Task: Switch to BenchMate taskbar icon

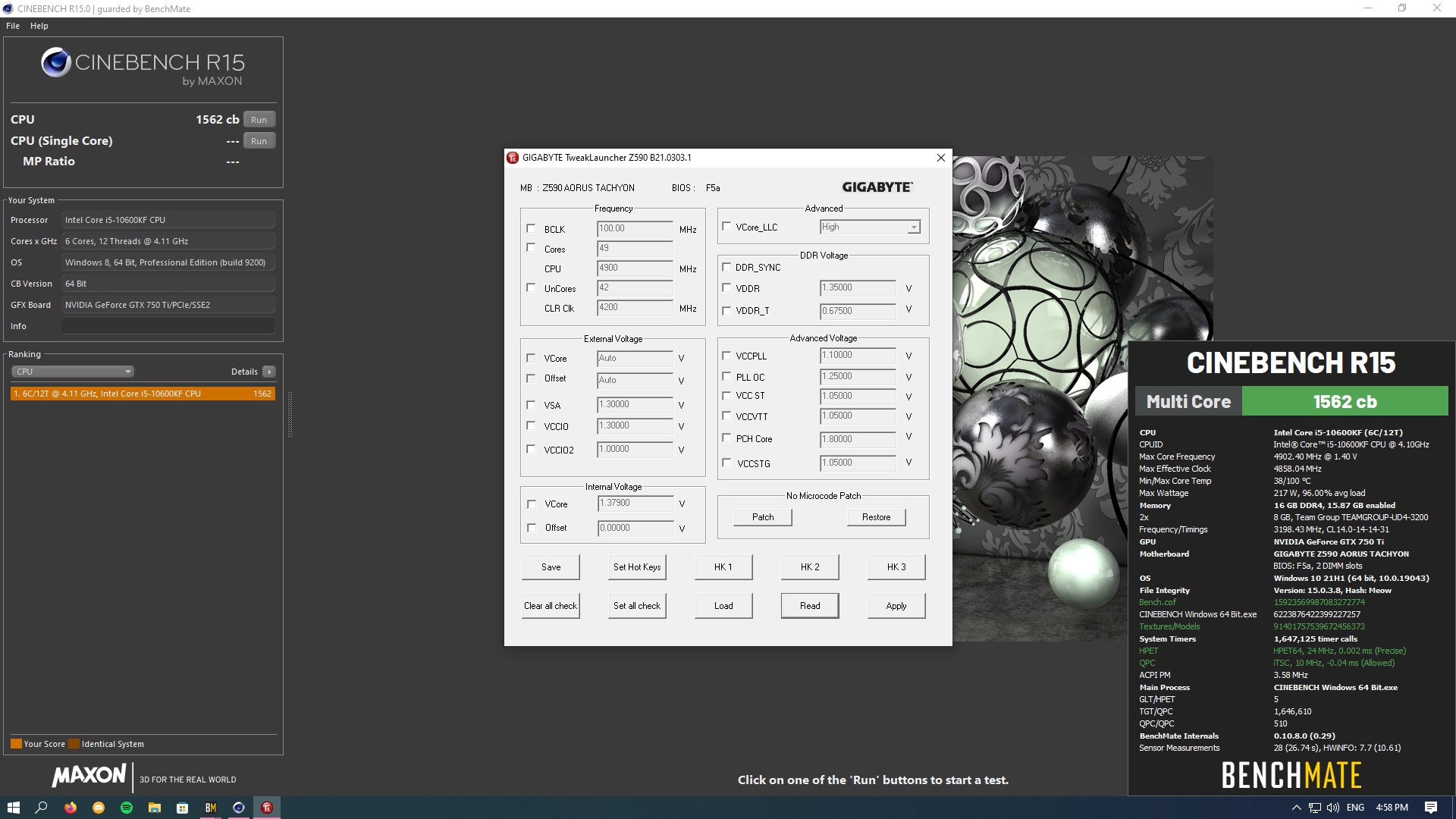Action: coord(211,808)
